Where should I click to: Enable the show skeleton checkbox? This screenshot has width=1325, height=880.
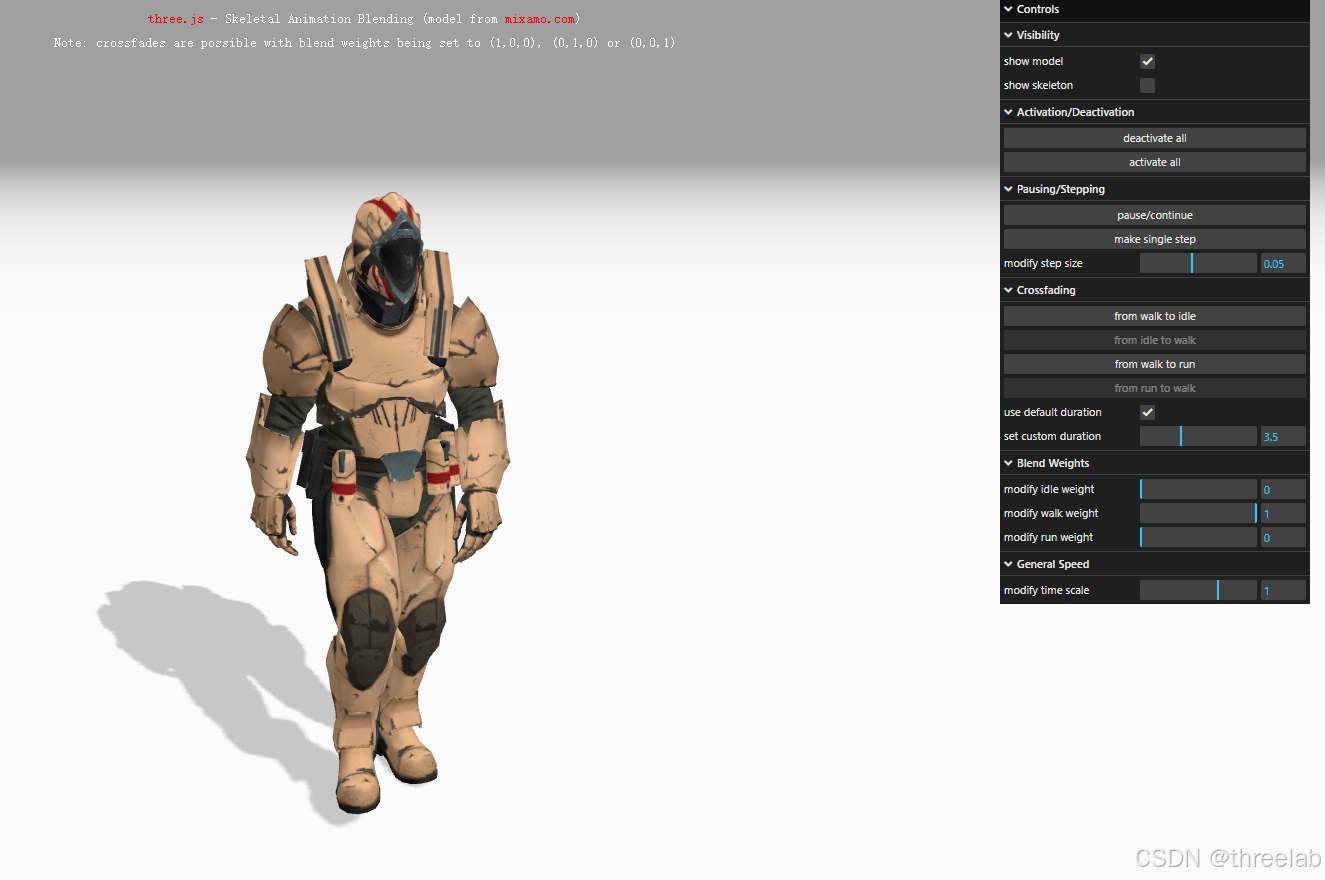click(1148, 86)
